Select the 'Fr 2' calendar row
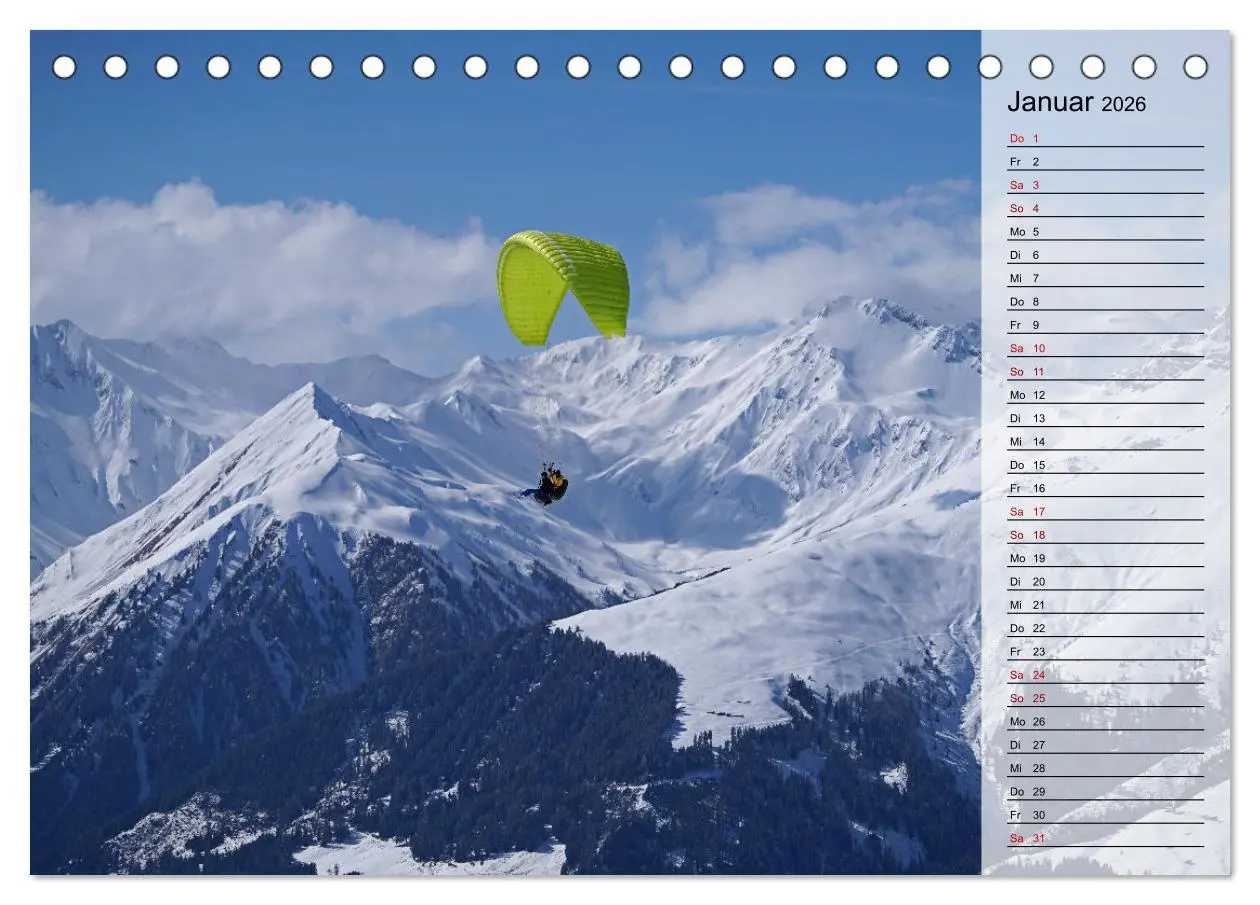The height and width of the screenshot is (905, 1260). click(x=1105, y=161)
